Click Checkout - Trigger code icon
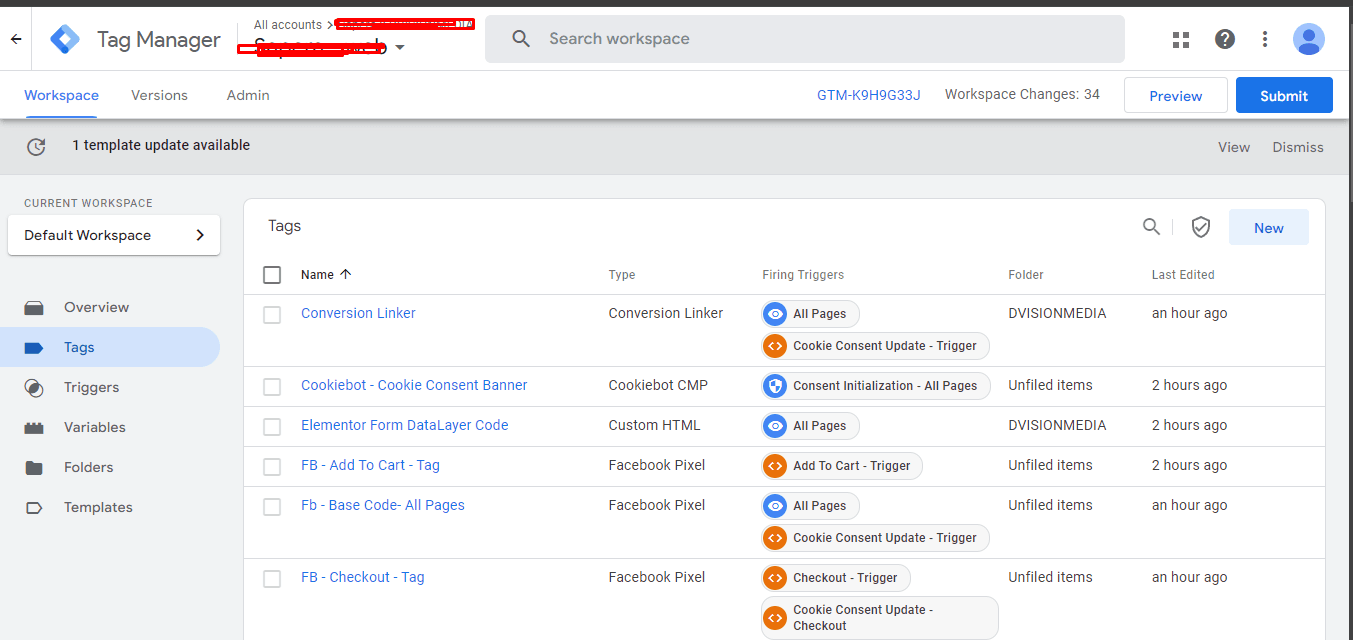The width and height of the screenshot is (1353, 640). click(775, 578)
